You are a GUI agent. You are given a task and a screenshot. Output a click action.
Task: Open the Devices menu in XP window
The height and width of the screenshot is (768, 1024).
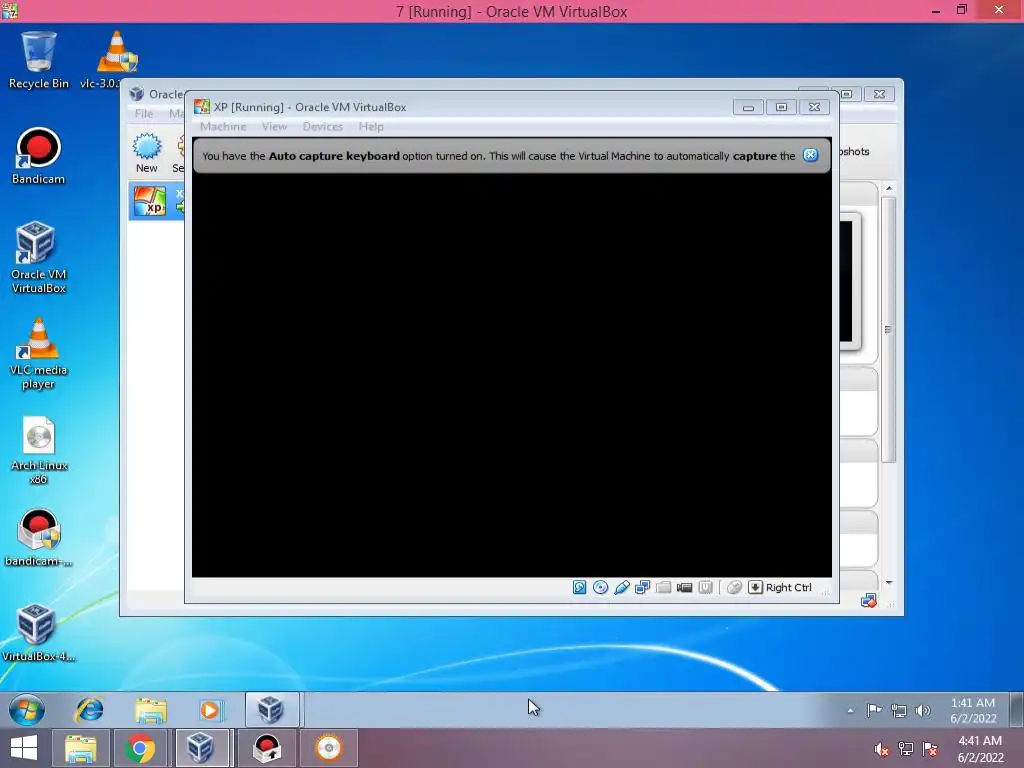click(x=323, y=127)
